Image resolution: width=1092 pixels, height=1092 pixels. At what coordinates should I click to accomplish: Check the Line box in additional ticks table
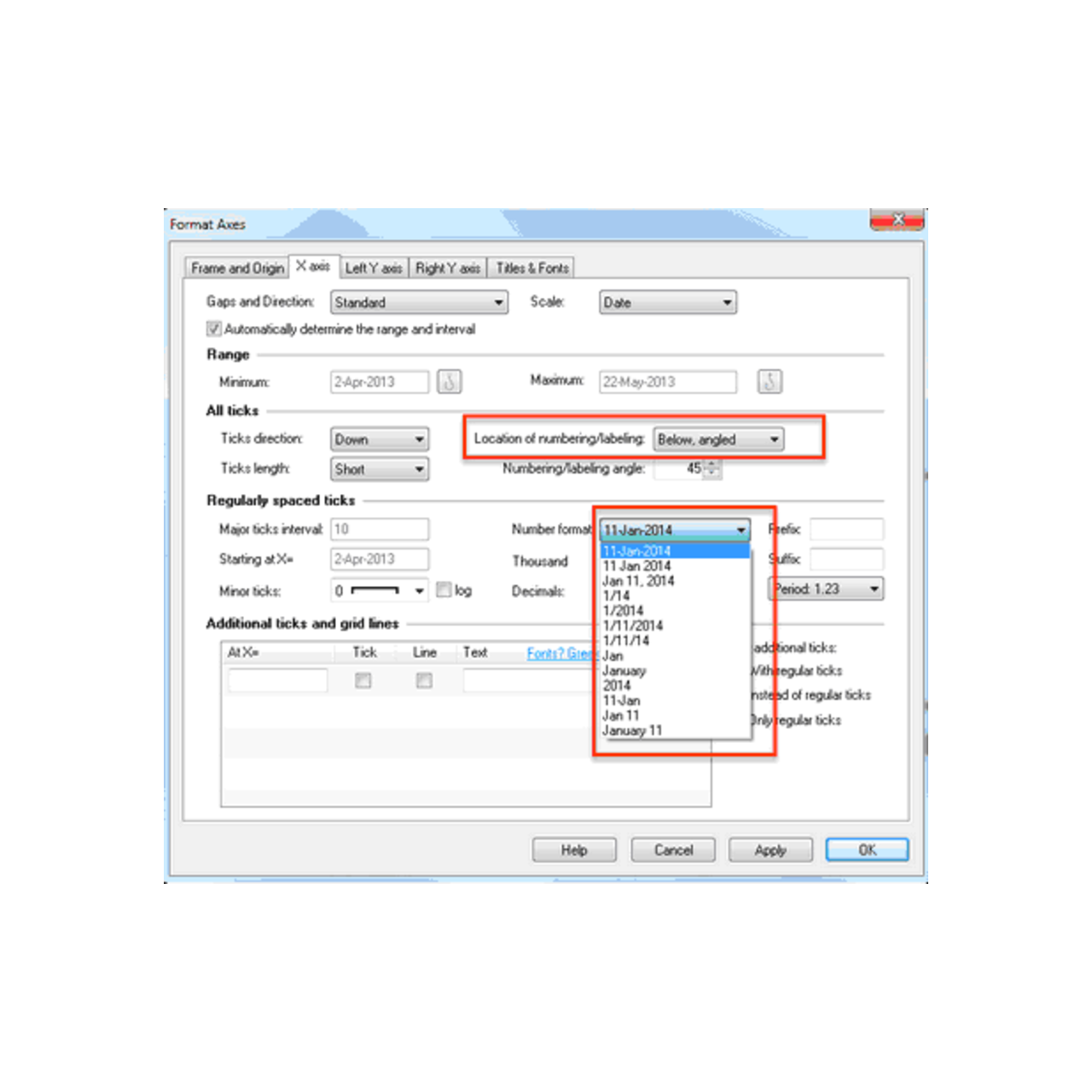(x=424, y=680)
